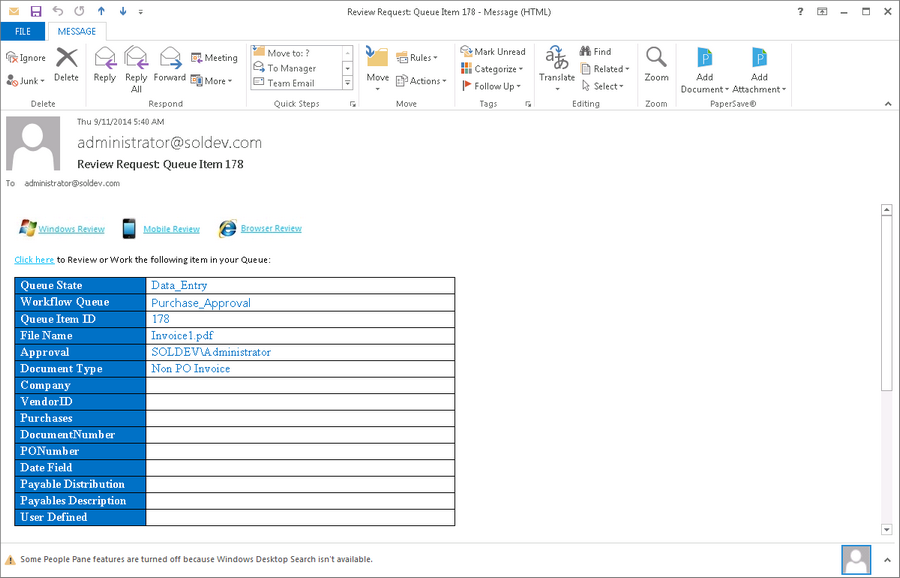Open the Related dropdown
The height and width of the screenshot is (578, 900).
[604, 69]
